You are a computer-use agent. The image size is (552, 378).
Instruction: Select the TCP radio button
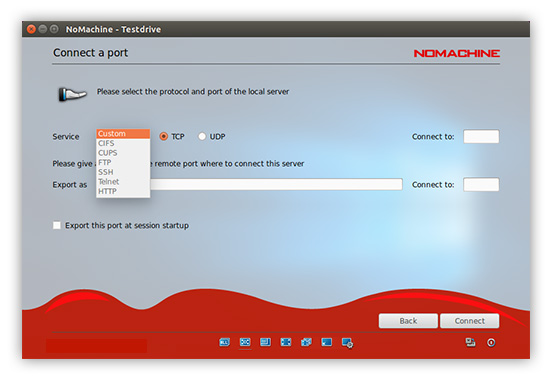tap(163, 136)
